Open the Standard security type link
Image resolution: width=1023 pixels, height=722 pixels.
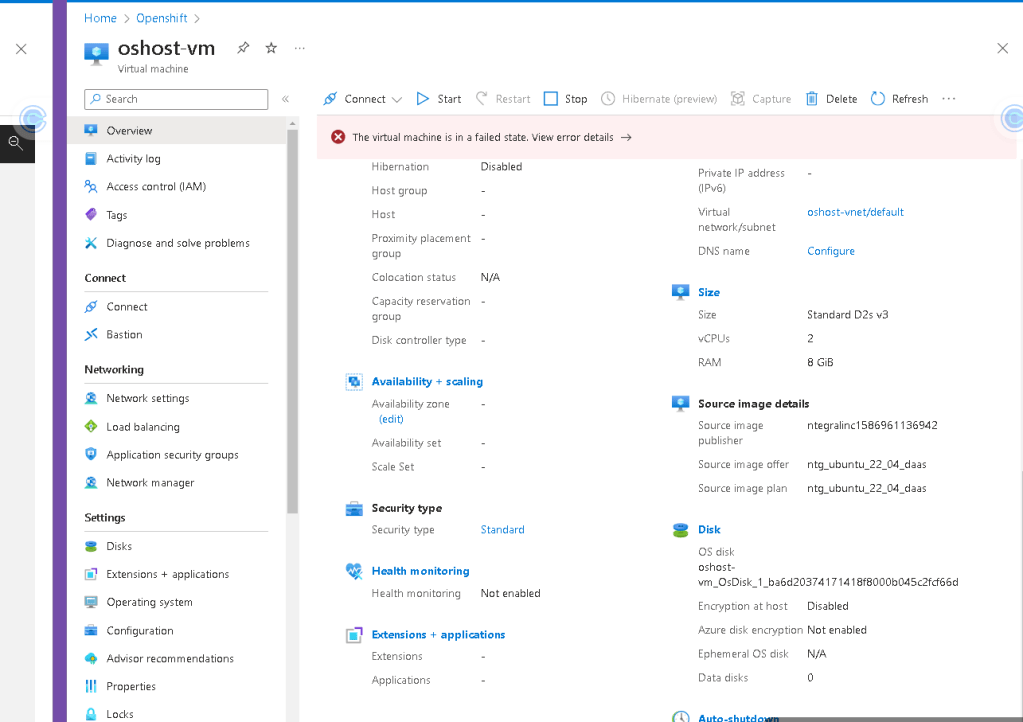502,530
